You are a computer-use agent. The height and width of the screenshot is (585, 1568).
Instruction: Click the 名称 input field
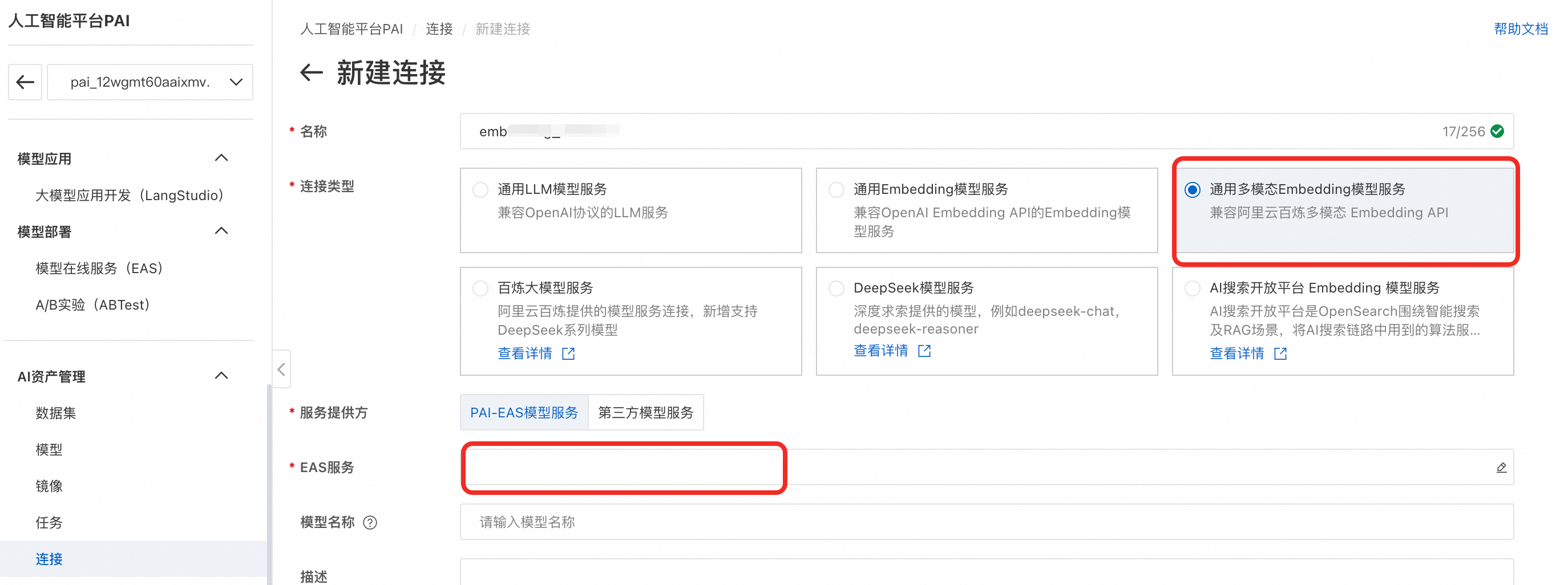click(x=987, y=131)
